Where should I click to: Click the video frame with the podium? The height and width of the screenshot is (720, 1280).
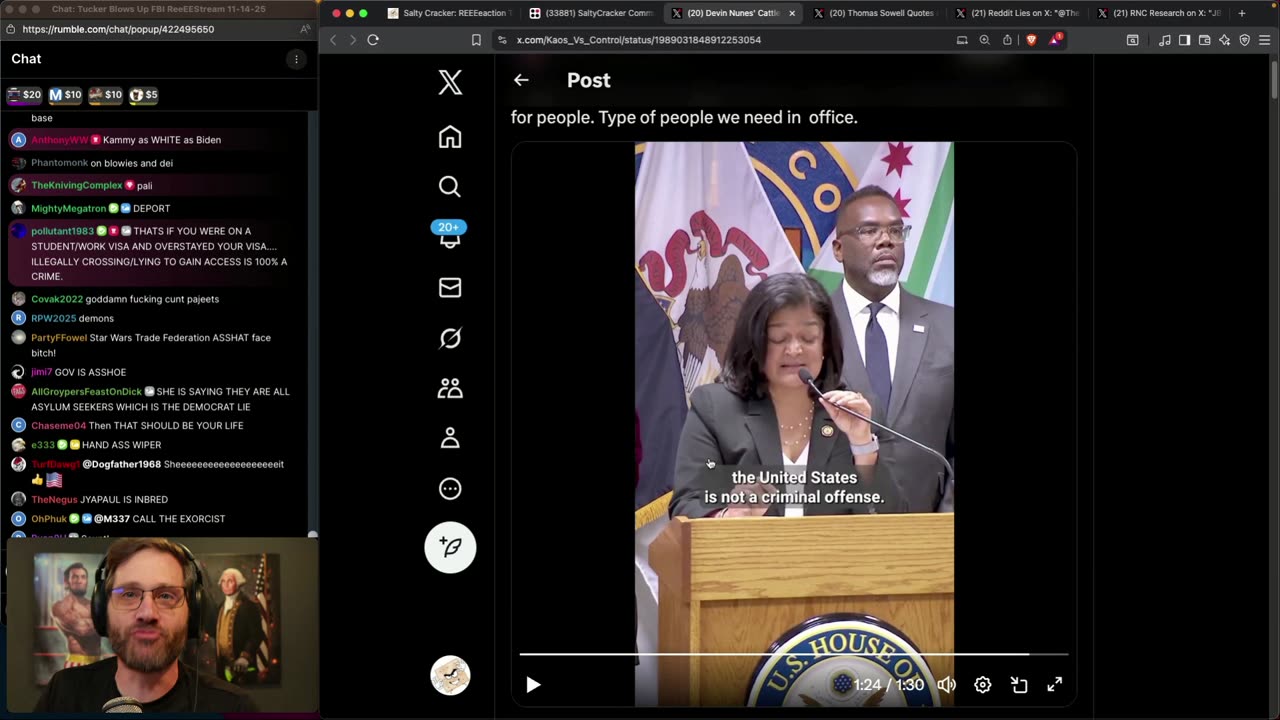pyautogui.click(x=794, y=424)
